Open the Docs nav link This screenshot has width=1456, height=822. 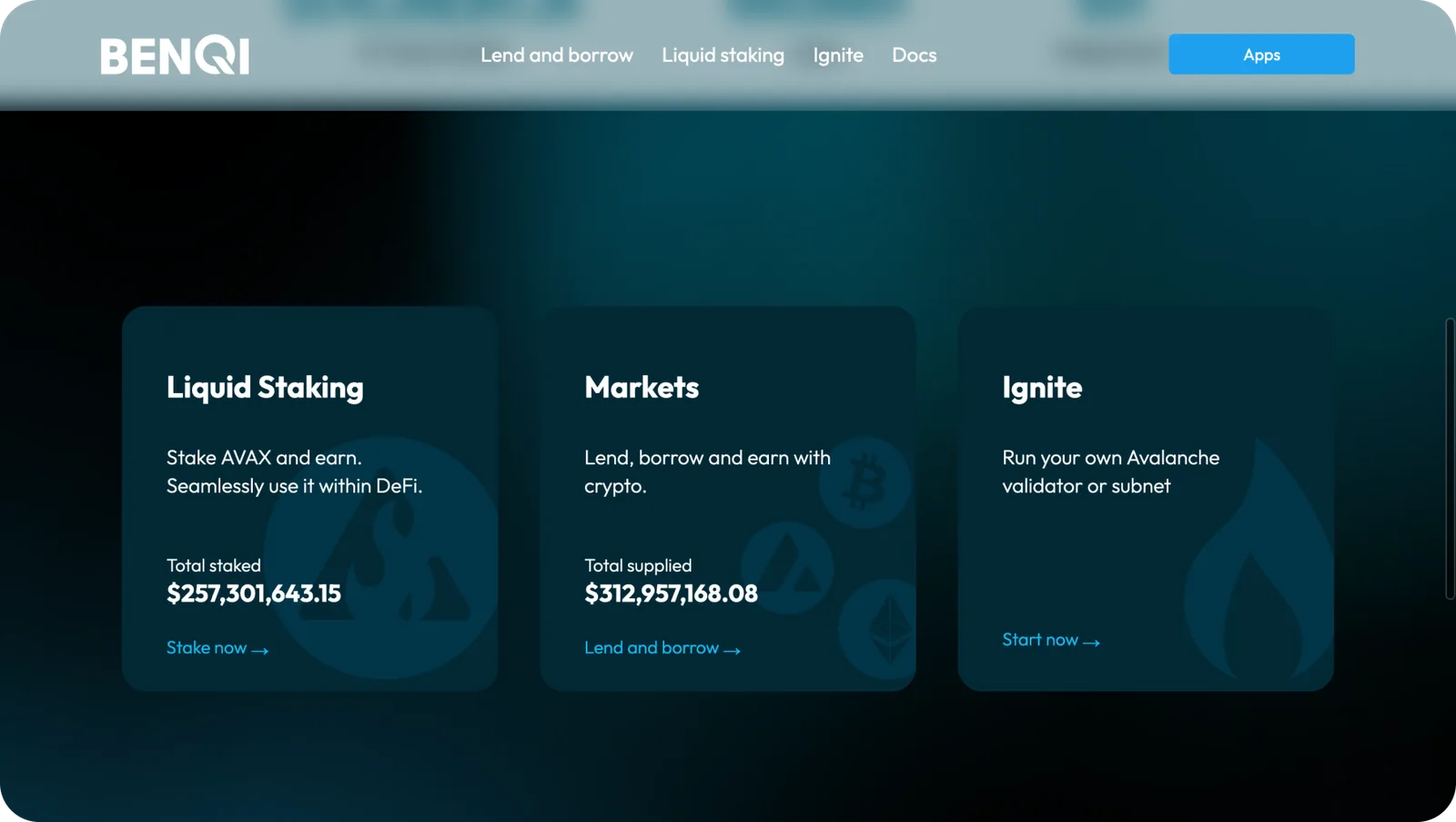pos(914,56)
